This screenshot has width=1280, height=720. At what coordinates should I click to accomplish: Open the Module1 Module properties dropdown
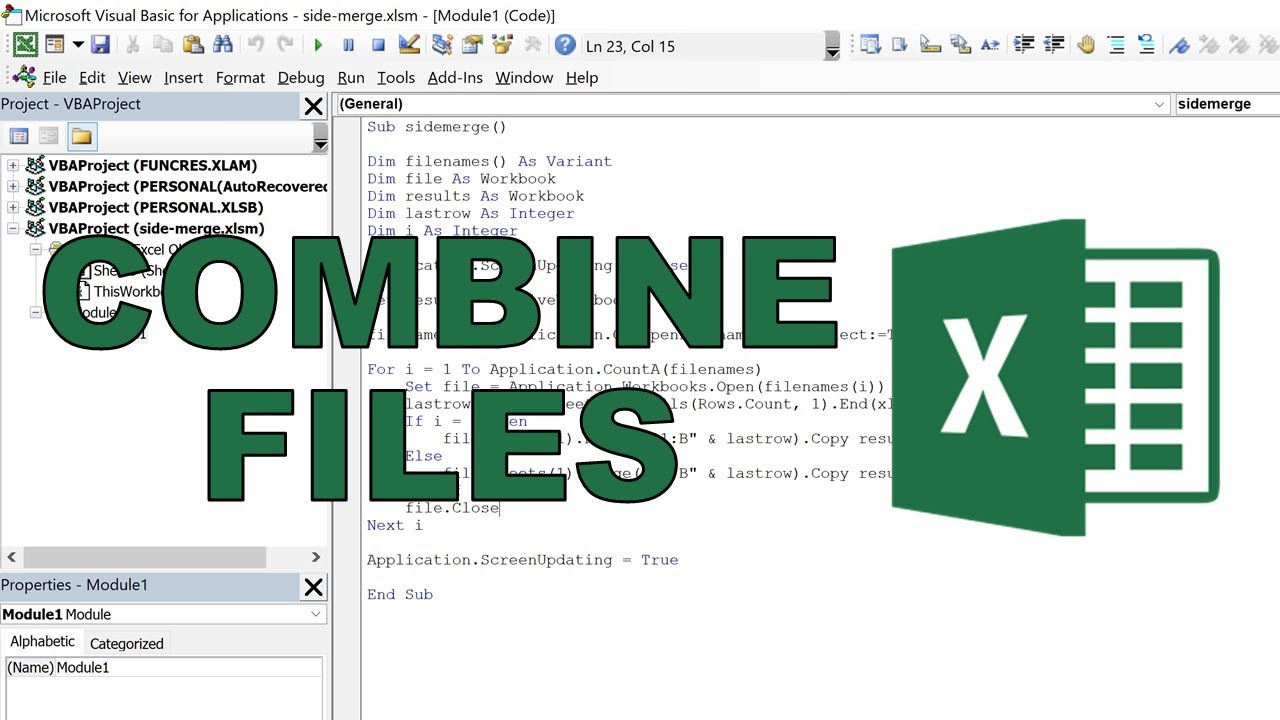click(x=316, y=614)
